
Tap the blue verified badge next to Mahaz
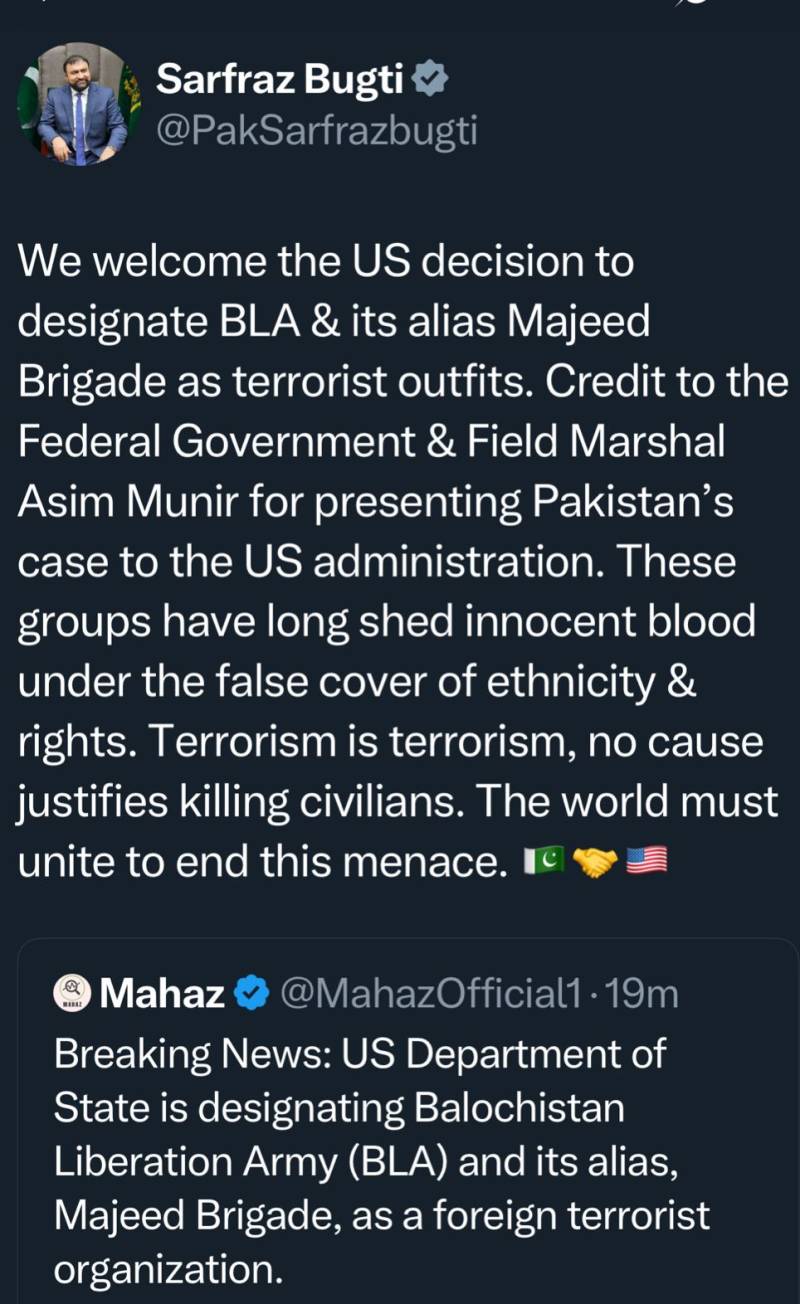click(252, 993)
